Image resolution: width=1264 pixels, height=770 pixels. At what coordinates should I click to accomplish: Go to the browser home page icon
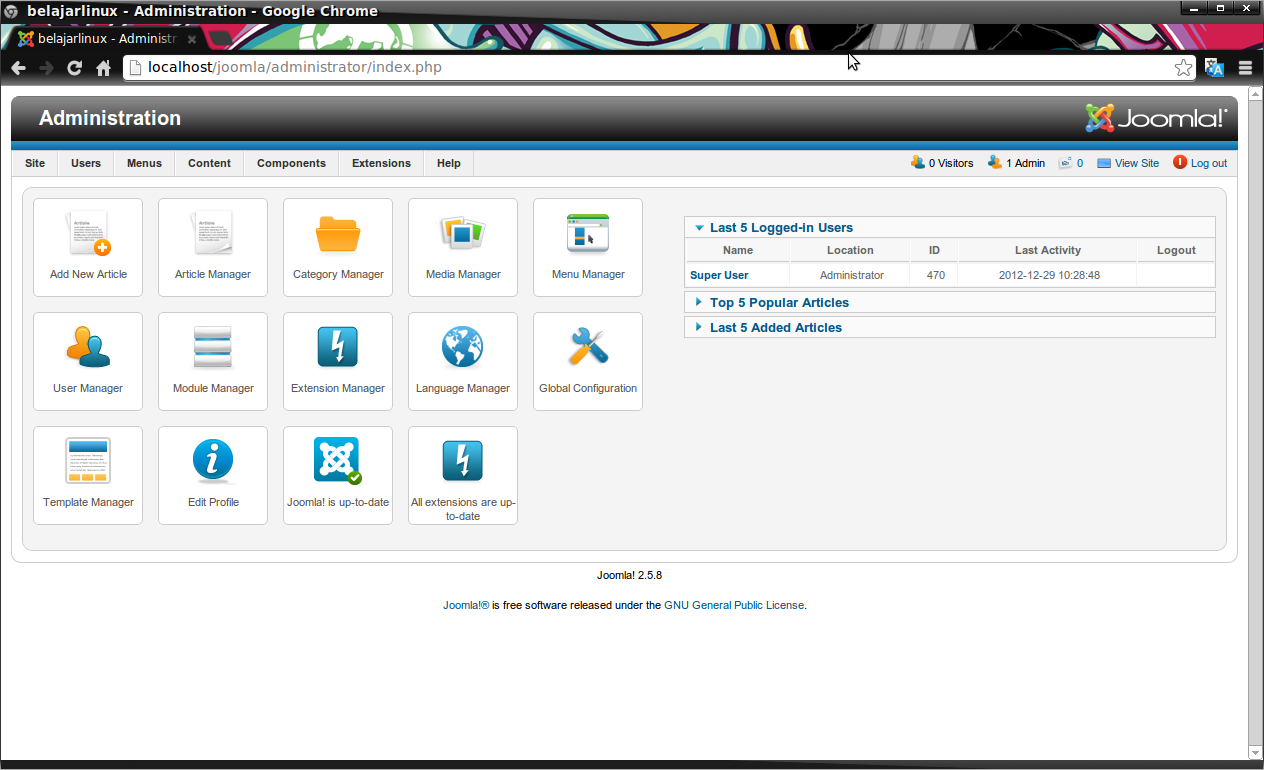click(103, 68)
